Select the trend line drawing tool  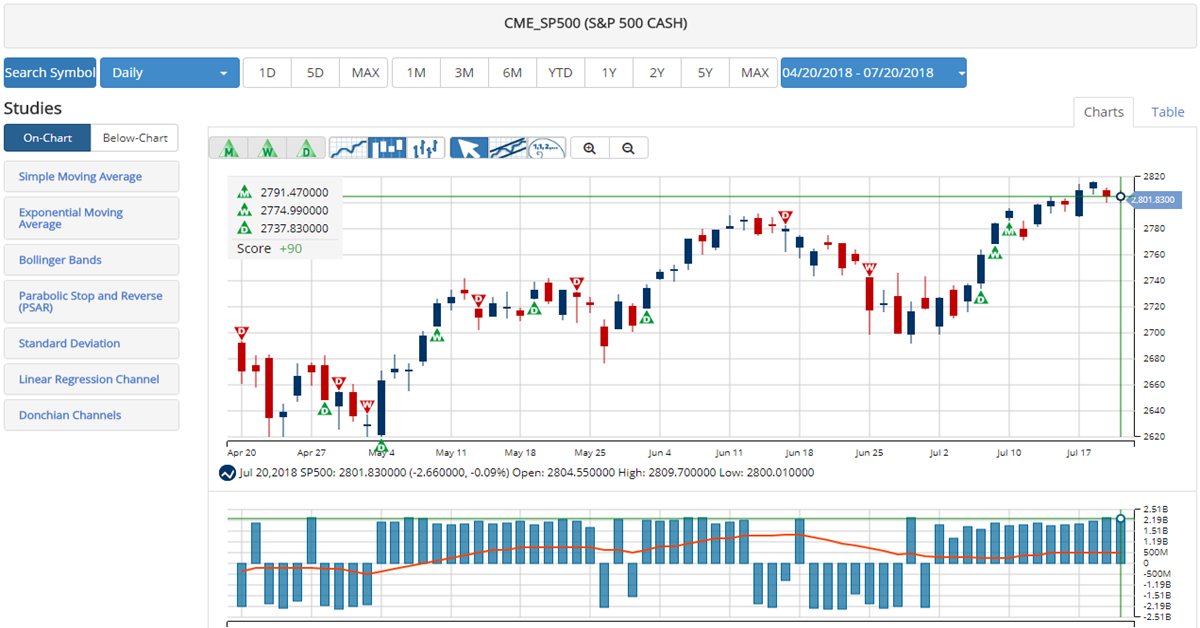point(506,147)
